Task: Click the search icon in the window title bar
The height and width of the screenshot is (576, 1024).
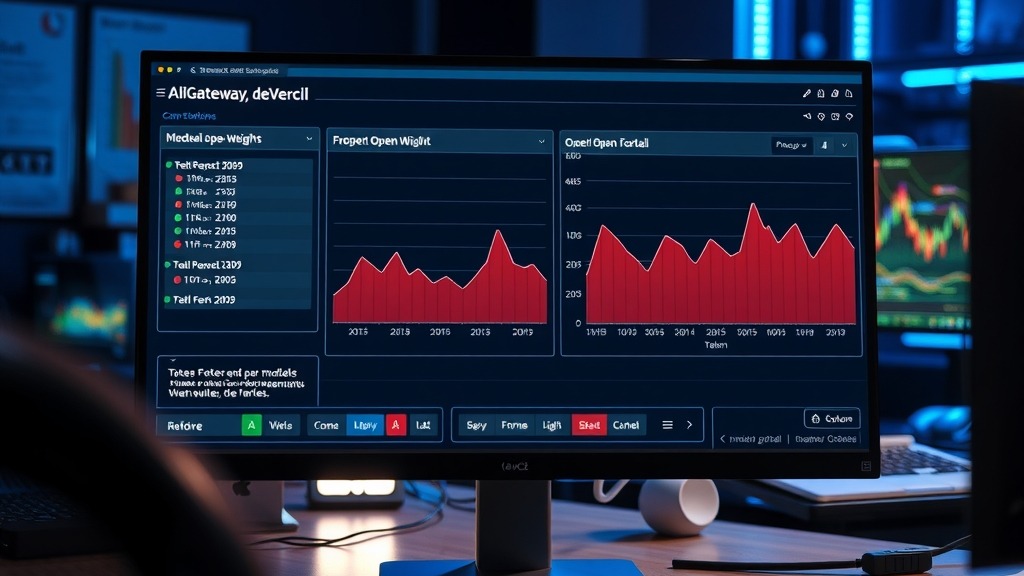Action: [x=193, y=70]
